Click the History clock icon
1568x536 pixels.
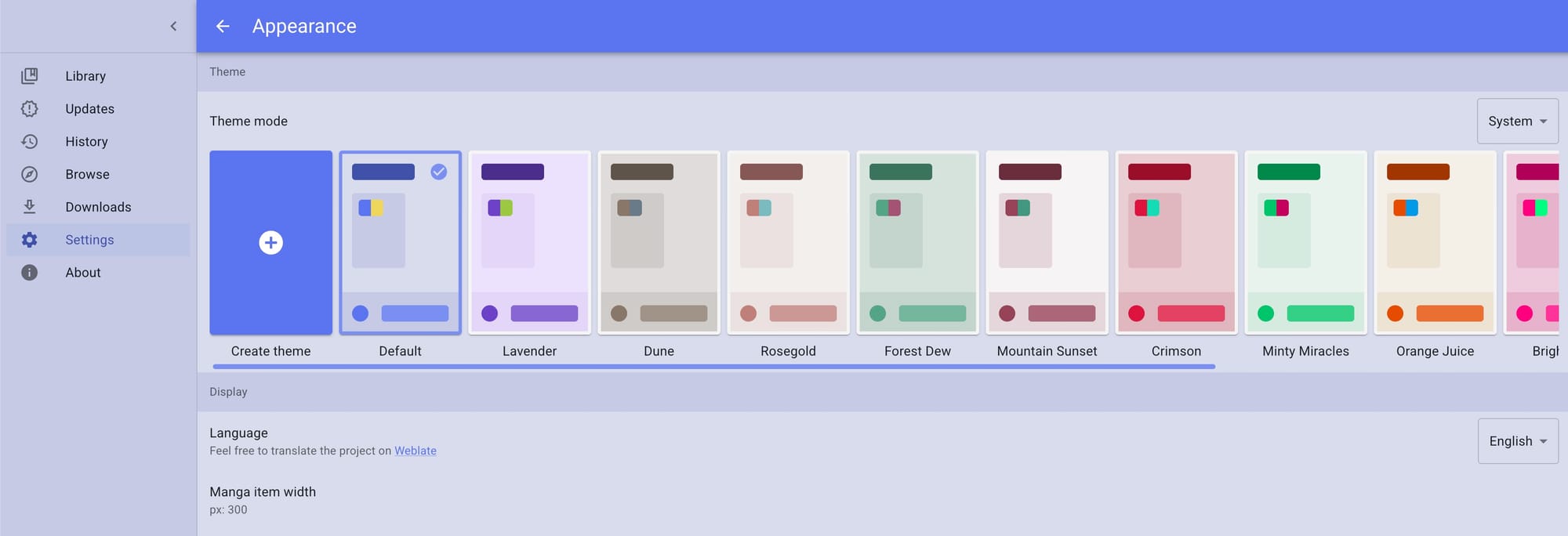(x=29, y=142)
